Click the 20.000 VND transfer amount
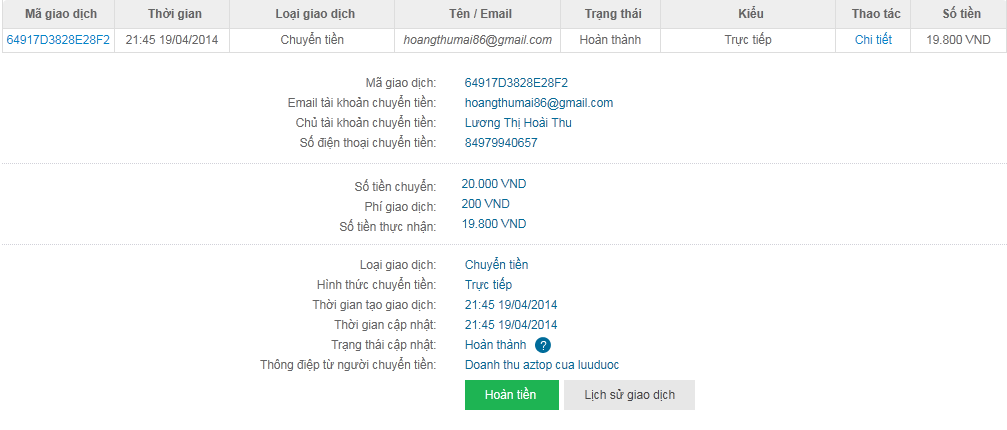Screen dimensions: 1007x430 [x=493, y=184]
